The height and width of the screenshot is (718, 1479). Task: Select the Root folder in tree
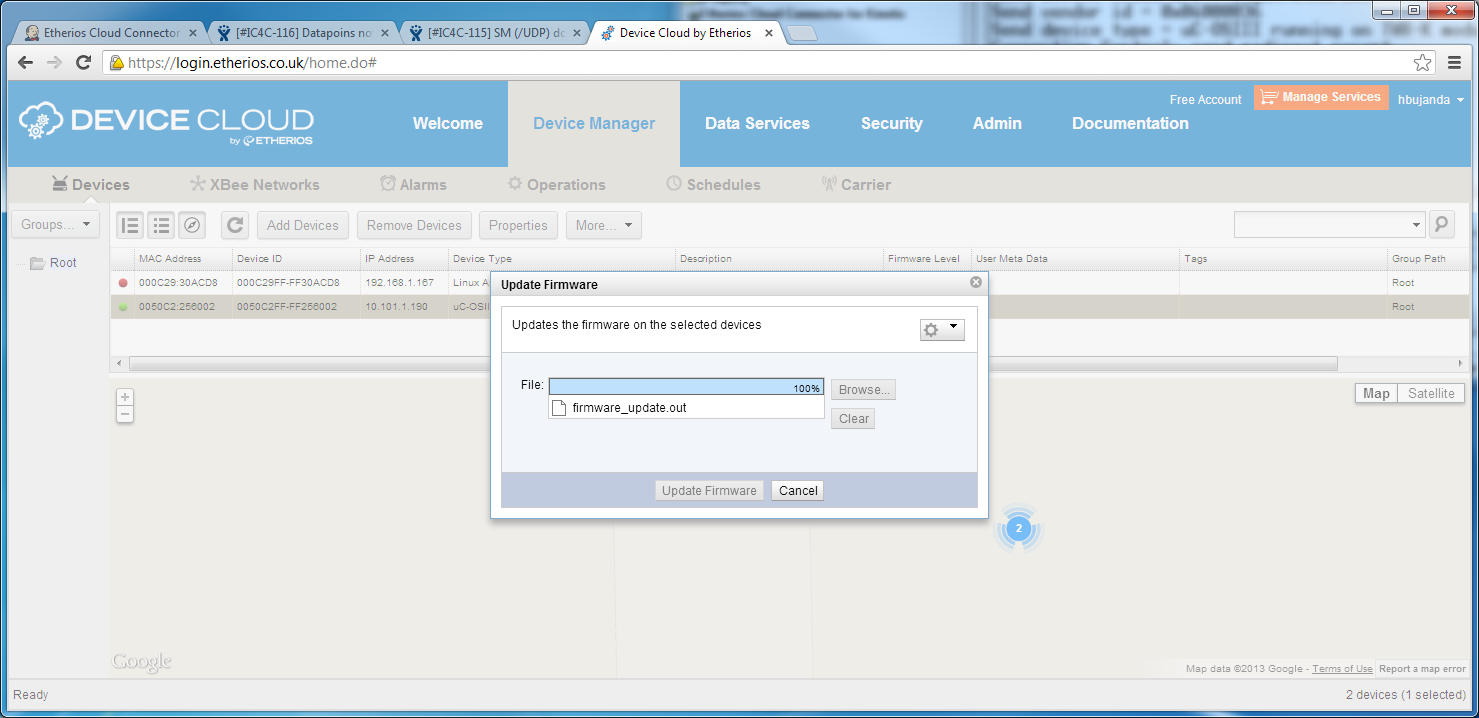coord(63,263)
